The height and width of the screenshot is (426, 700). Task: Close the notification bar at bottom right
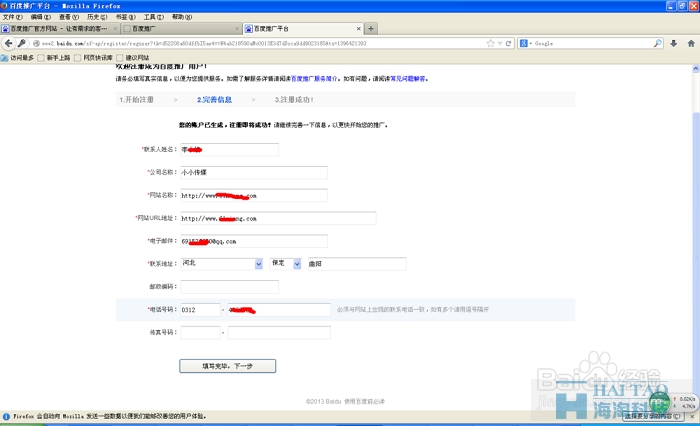click(694, 415)
